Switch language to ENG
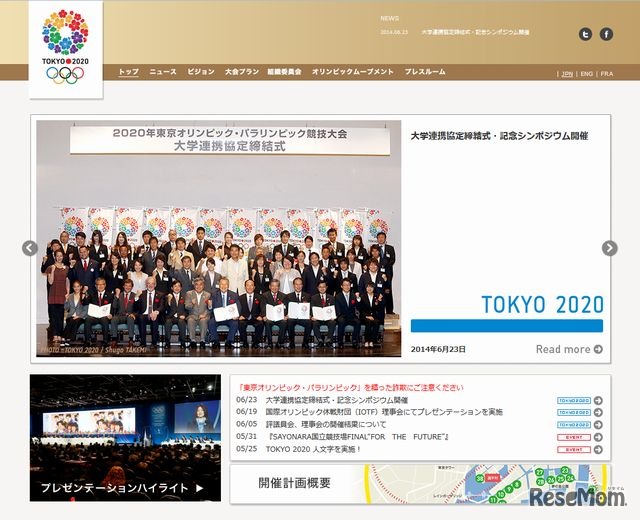Screen dimensions: 640x520 coord(587,74)
